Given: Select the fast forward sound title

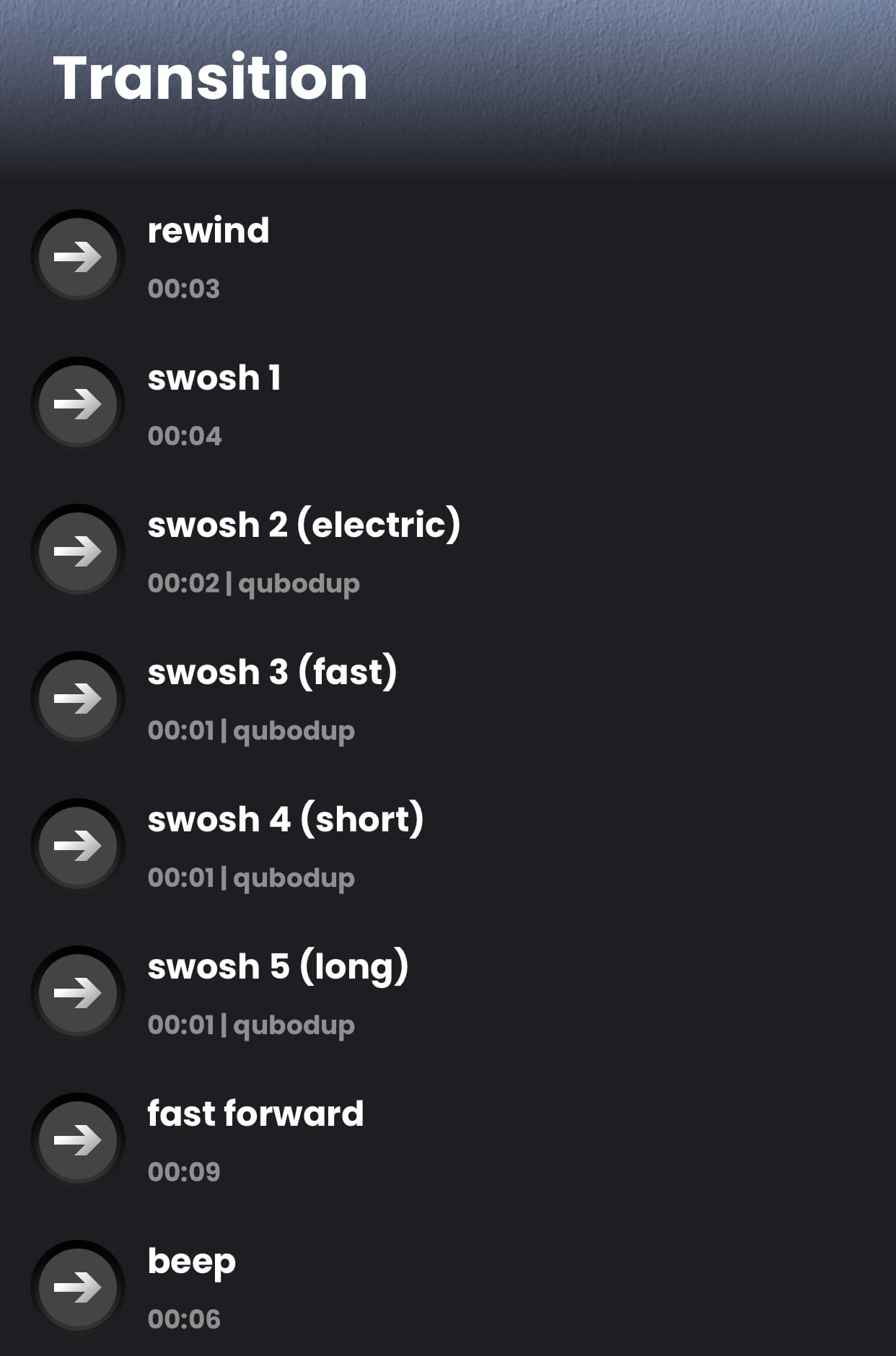Looking at the screenshot, I should tap(255, 1114).
